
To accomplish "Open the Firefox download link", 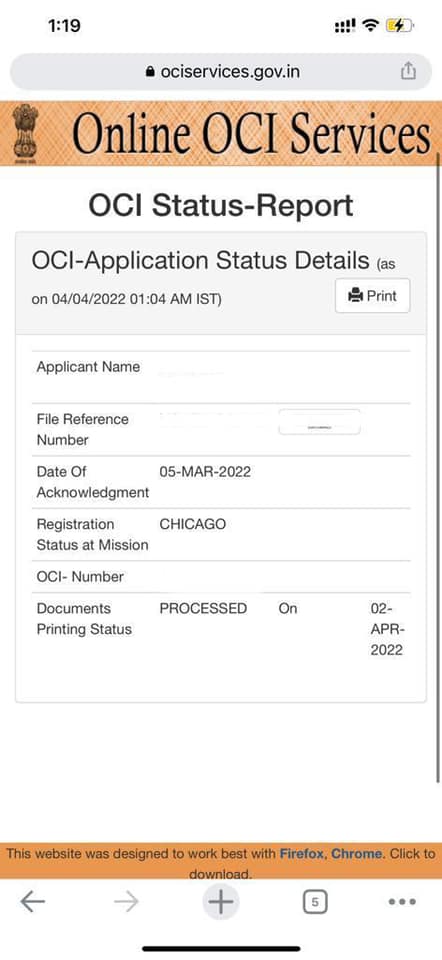I will click(302, 853).
